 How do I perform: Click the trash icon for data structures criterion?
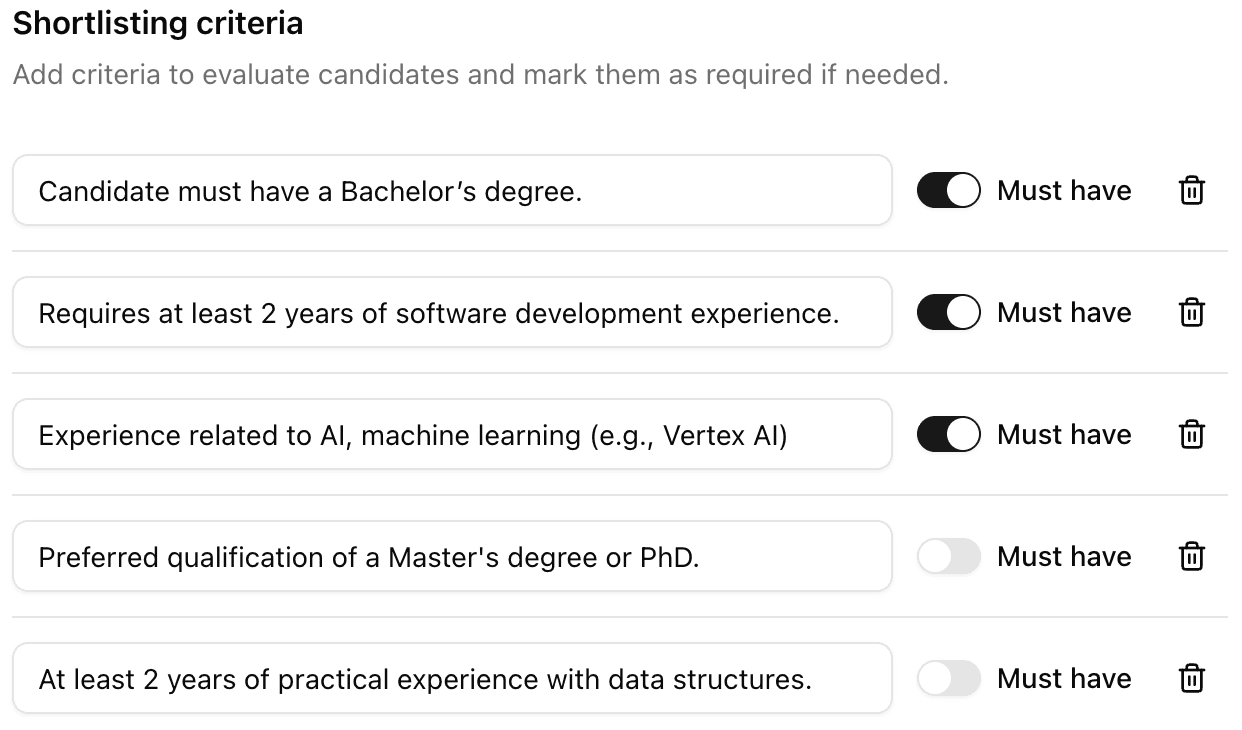(x=1191, y=678)
